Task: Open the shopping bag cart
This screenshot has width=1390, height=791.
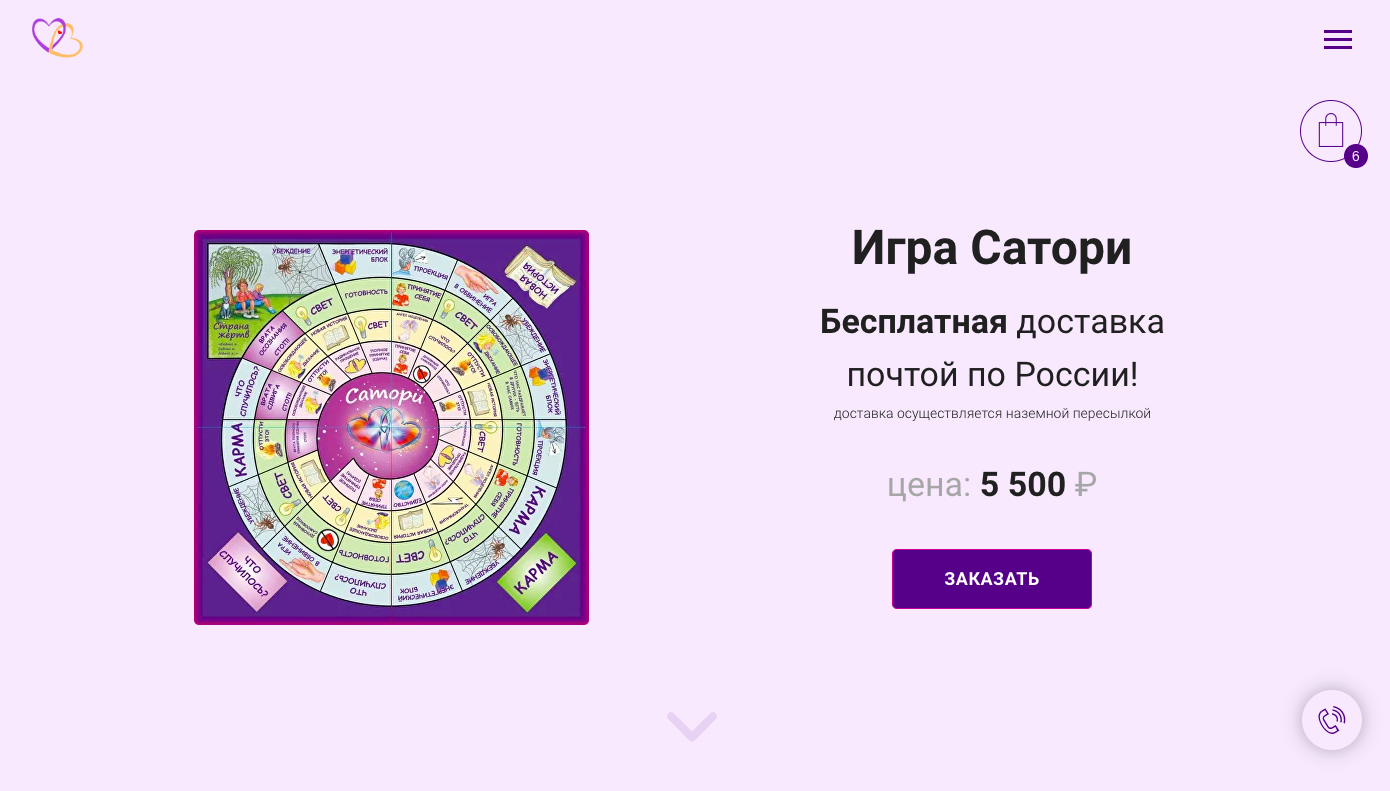Action: click(1331, 130)
